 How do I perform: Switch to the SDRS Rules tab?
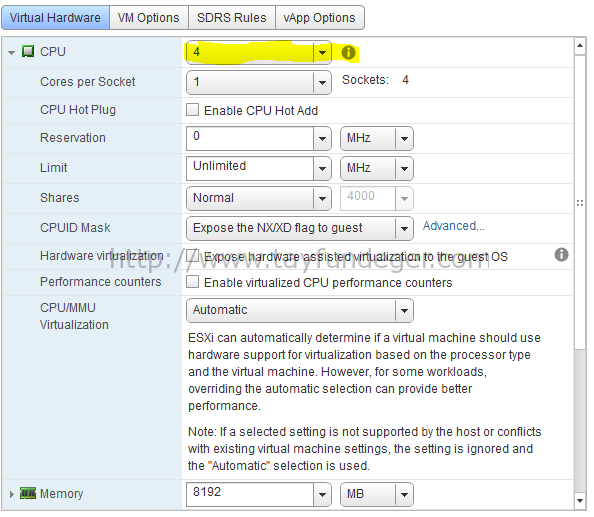click(x=231, y=17)
